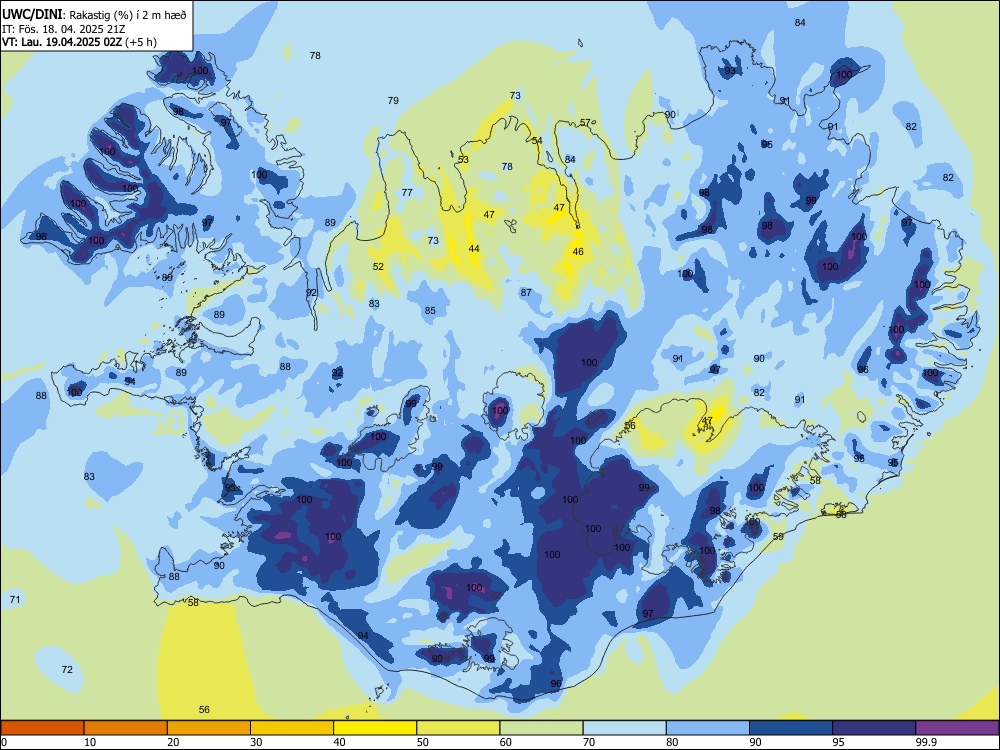Click the humidity value 57 on the north coast
This screenshot has width=1000, height=750.
click(x=585, y=123)
